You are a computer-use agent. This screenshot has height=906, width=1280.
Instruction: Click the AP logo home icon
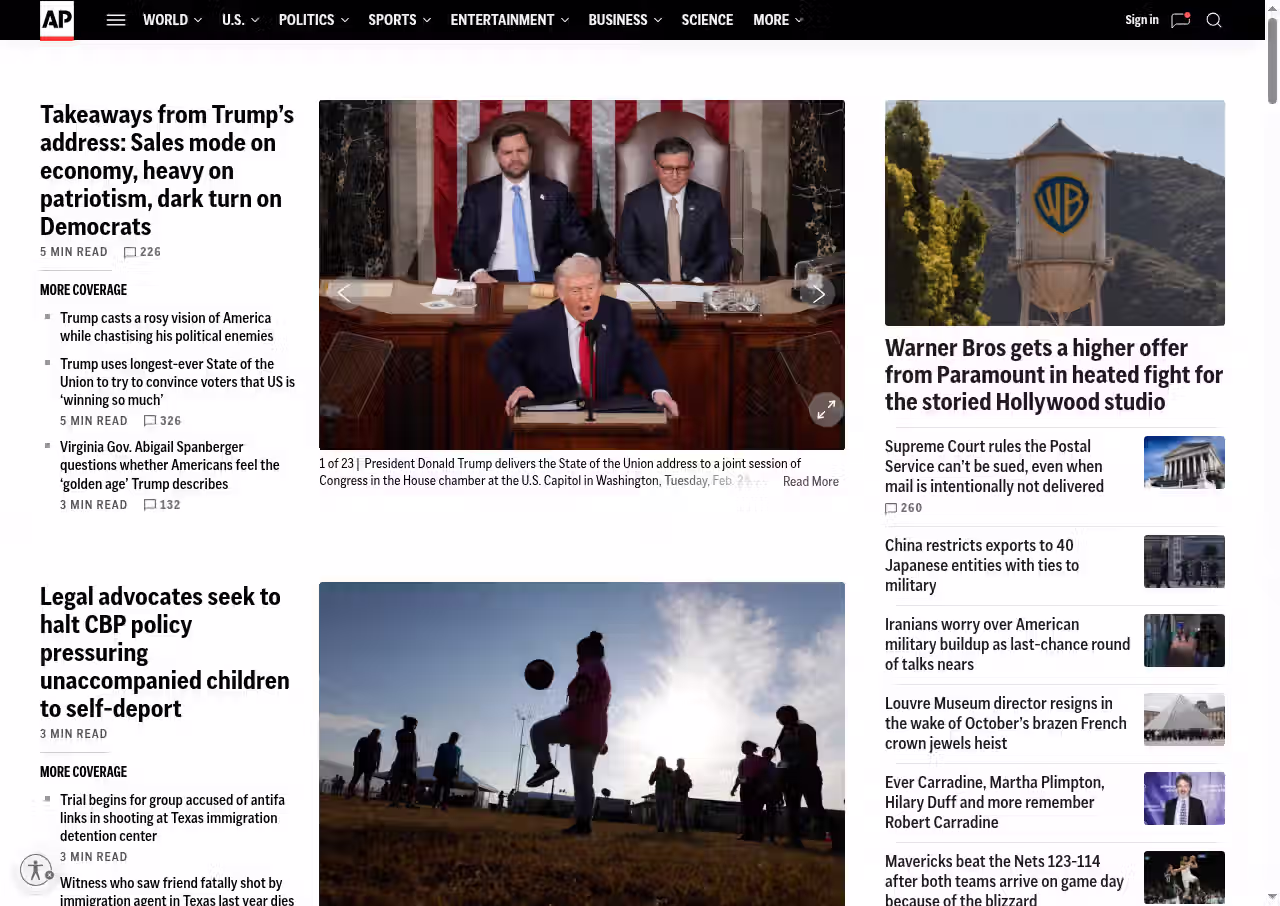pos(57,20)
